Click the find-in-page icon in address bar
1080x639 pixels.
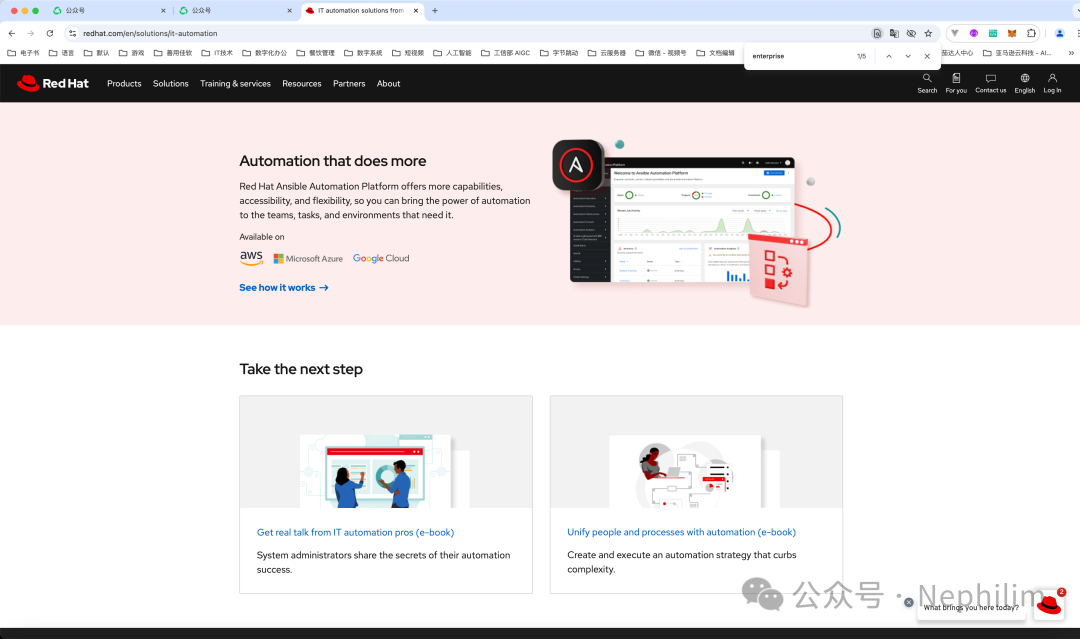click(877, 33)
